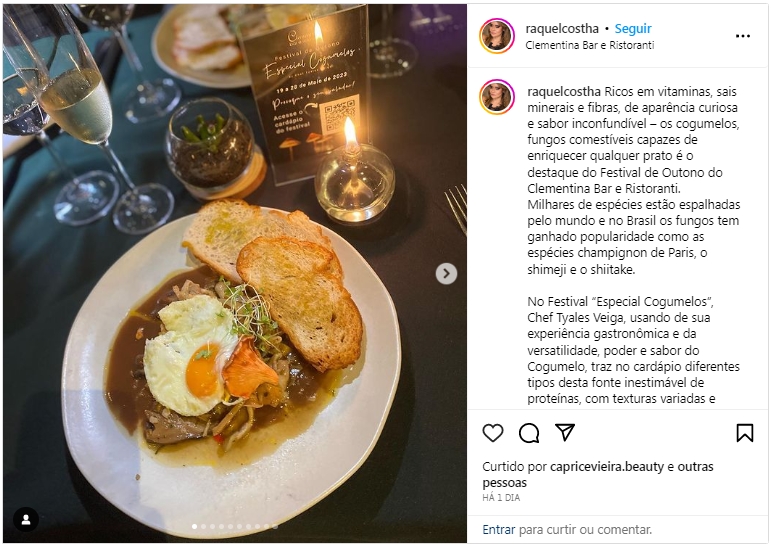The height and width of the screenshot is (545, 771).
Task: Open Clementina Bar e Ristoranti location
Action: pyautogui.click(x=590, y=45)
